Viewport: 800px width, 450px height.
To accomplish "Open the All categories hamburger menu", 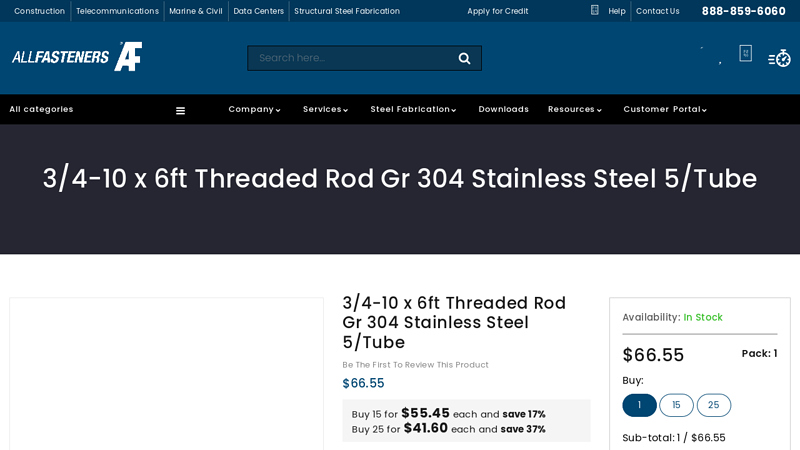I will 180,110.
